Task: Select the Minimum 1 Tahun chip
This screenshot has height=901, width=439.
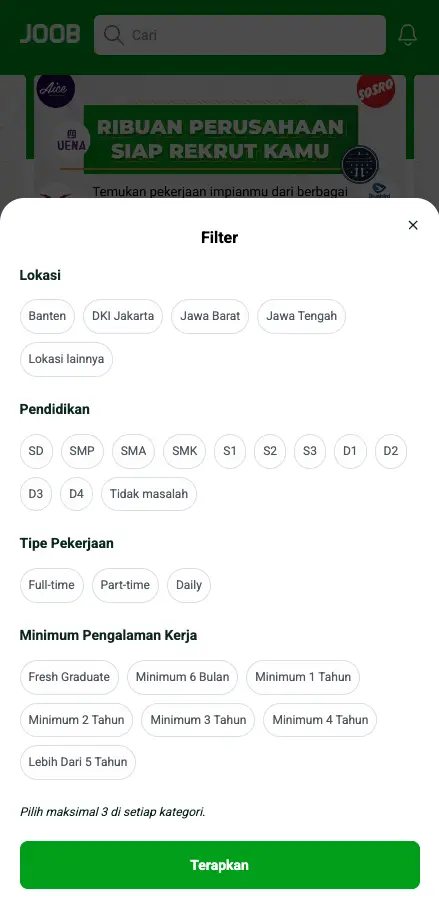Action: [x=303, y=677]
